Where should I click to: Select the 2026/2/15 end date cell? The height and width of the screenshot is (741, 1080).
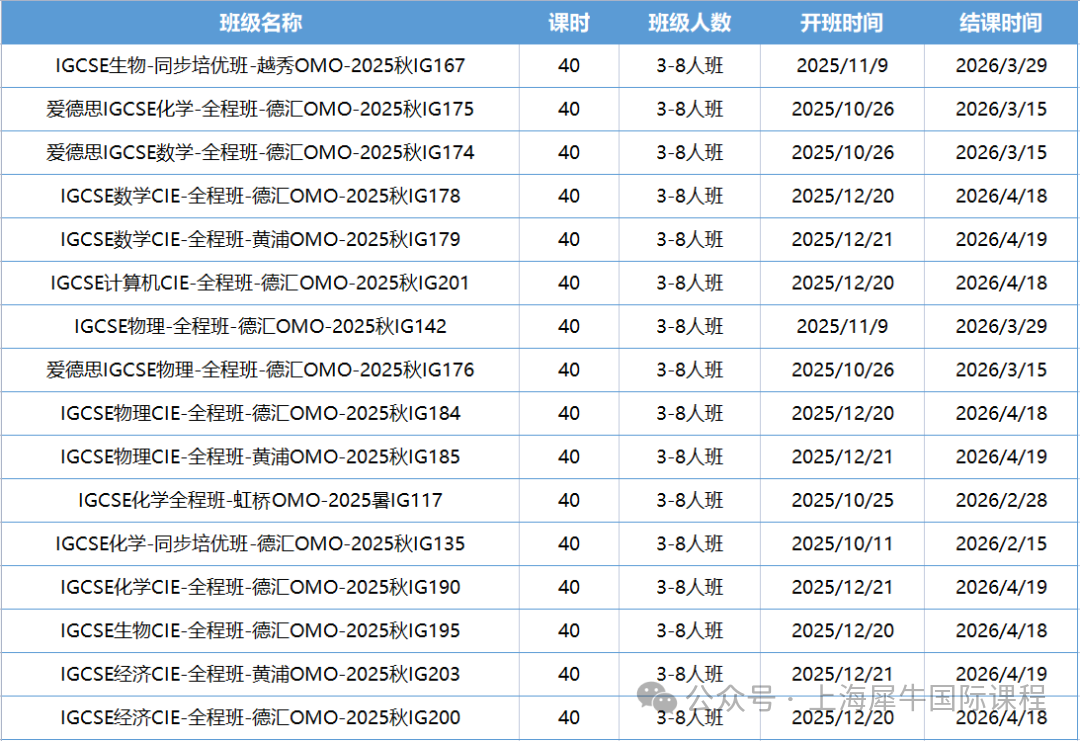[1000, 544]
